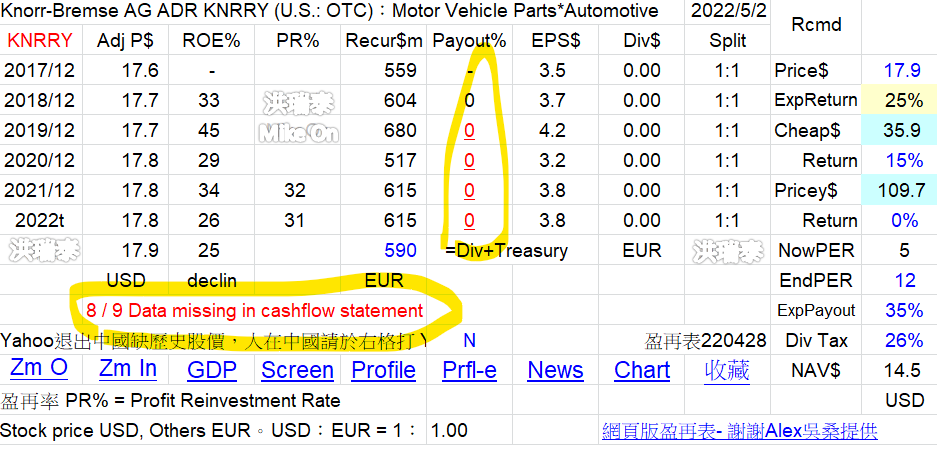
Task: Open the Profile link
Action: click(x=383, y=371)
